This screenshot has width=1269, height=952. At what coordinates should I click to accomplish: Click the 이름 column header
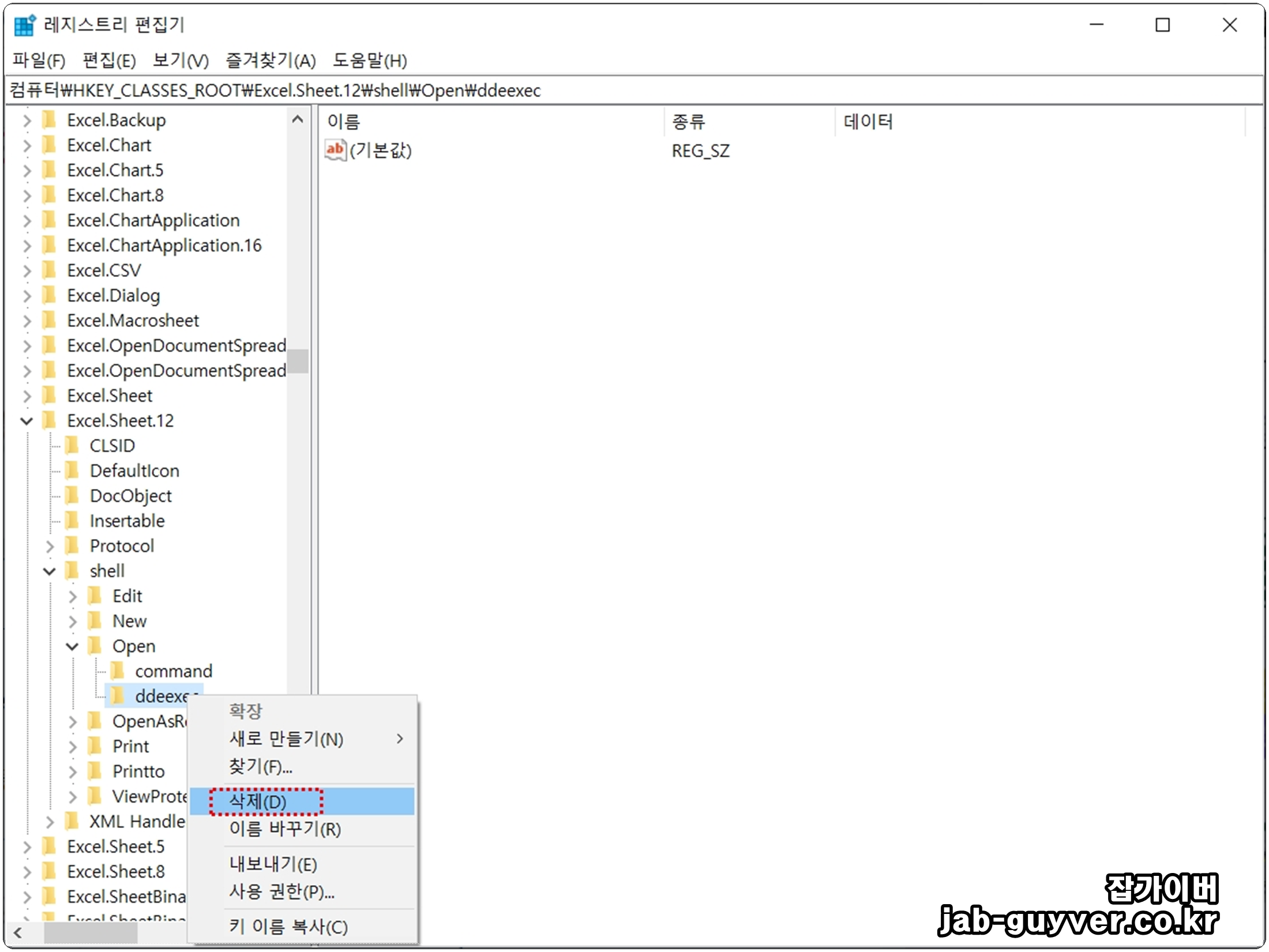(x=344, y=122)
